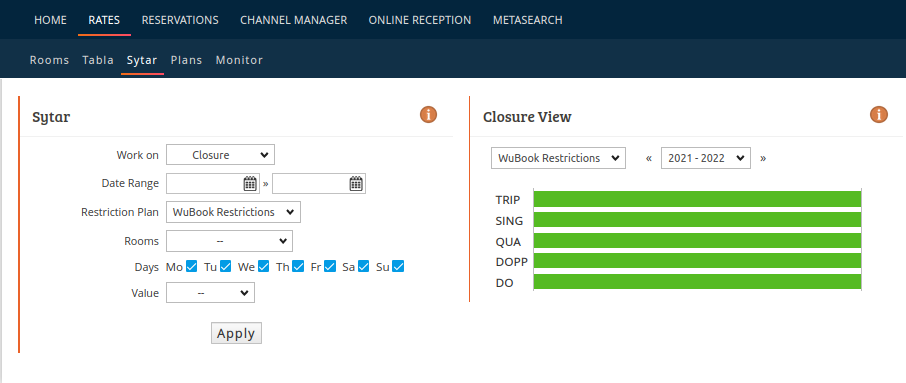Uncheck the Mo day checkbox
The image size is (906, 383).
[191, 266]
